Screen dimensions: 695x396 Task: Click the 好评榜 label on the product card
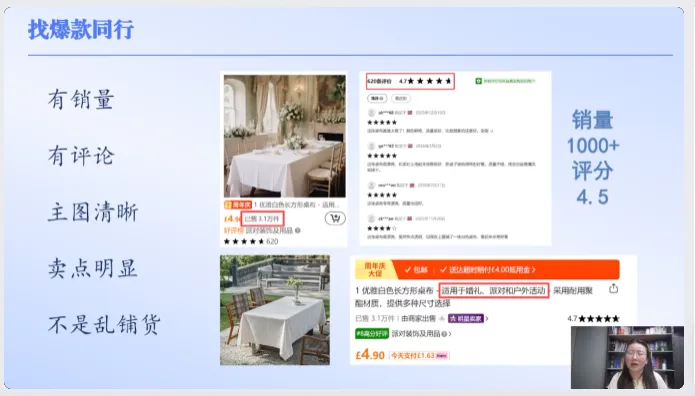234,231
